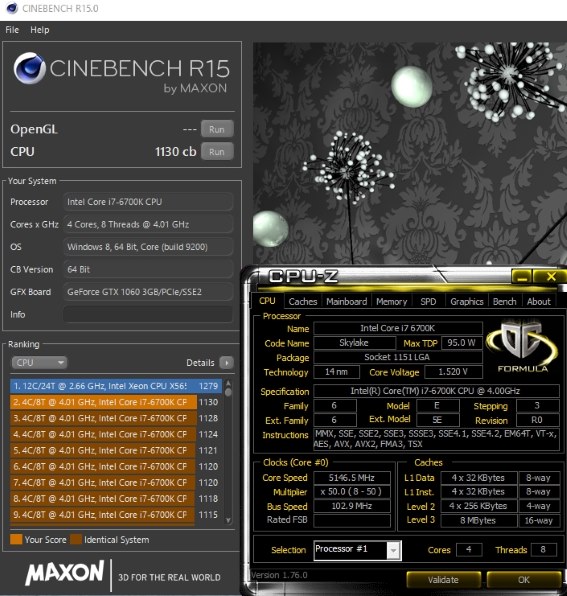
Task: Select ranking entry 1 Intel Xeon X56
Action: pos(116,386)
